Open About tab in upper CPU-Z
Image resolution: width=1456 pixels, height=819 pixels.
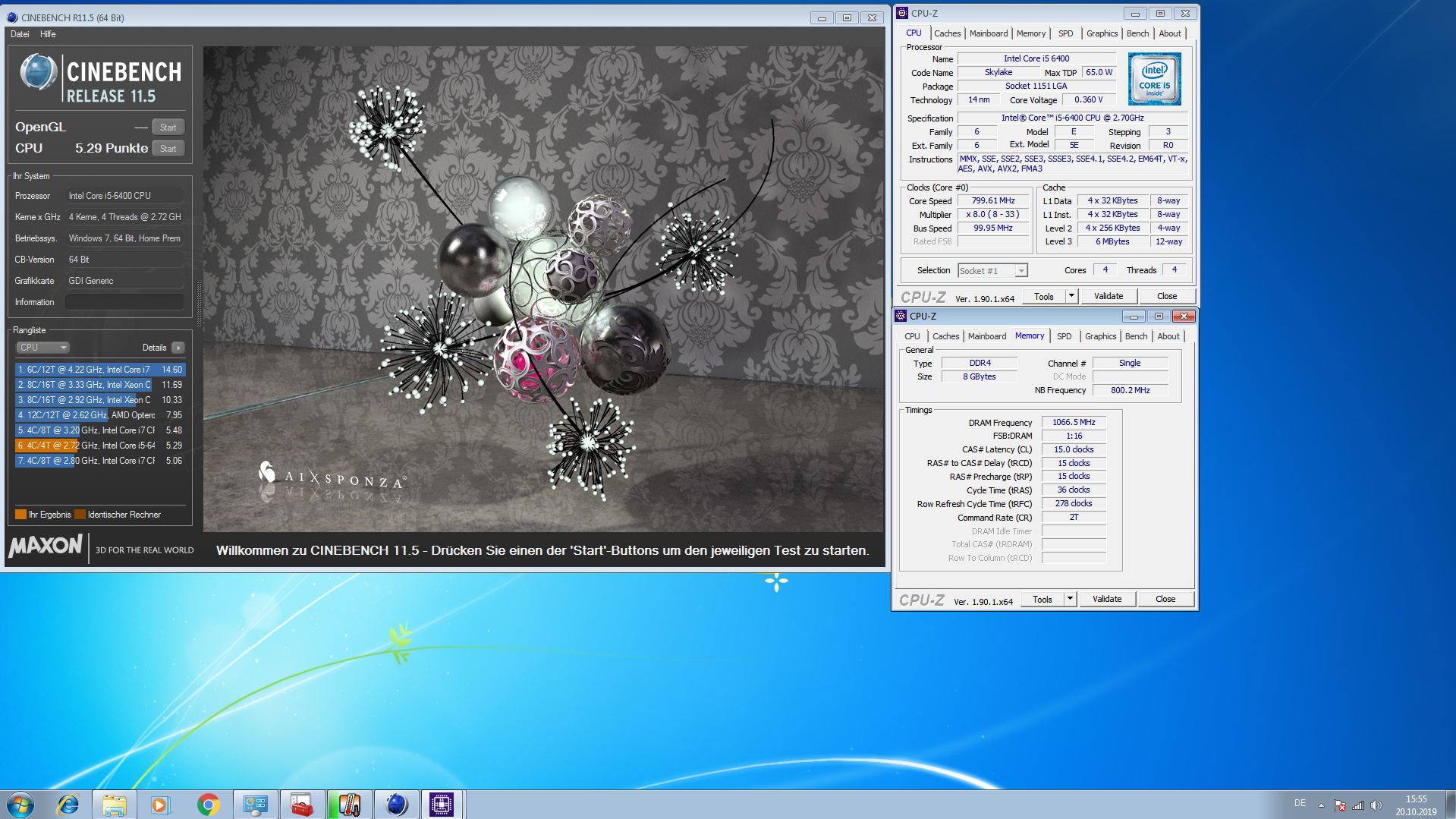1170,33
